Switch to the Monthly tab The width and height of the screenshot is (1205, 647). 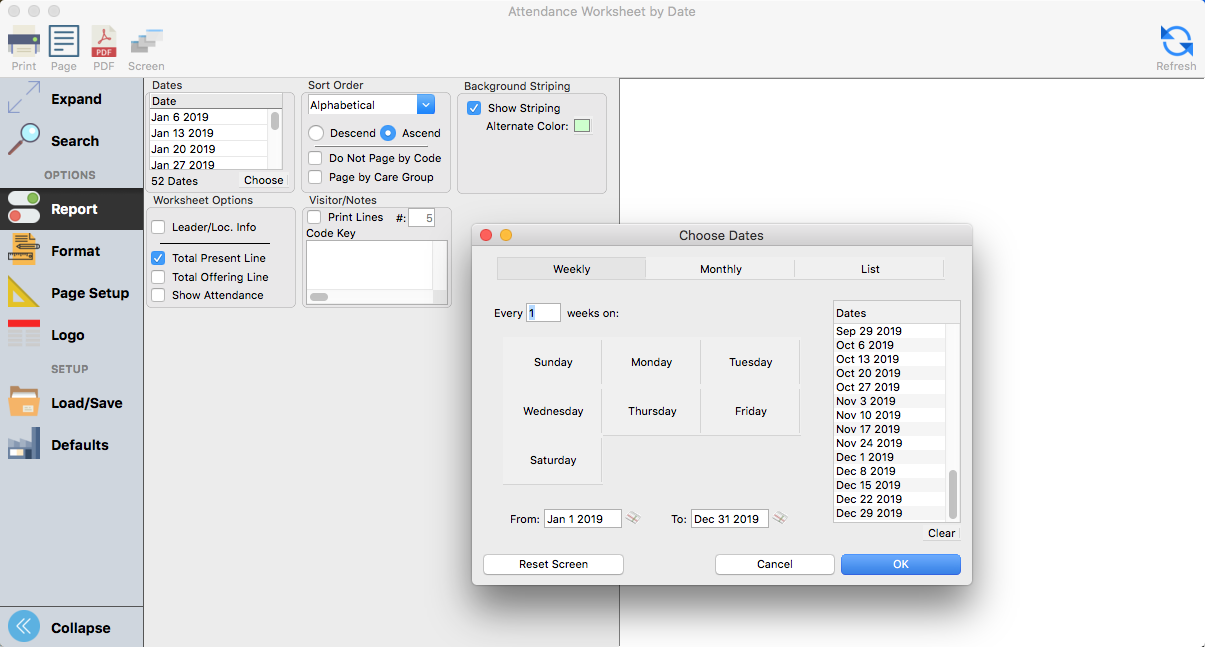click(x=720, y=269)
